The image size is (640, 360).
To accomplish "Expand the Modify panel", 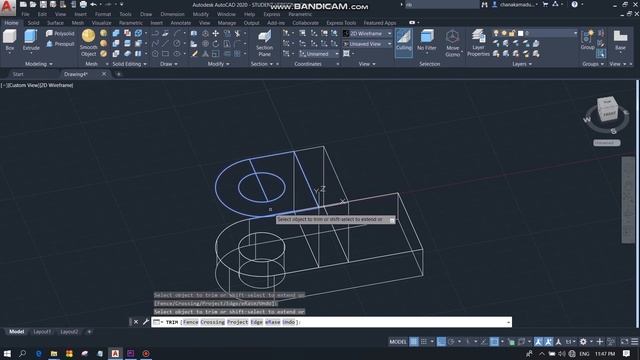I will click(x=218, y=64).
